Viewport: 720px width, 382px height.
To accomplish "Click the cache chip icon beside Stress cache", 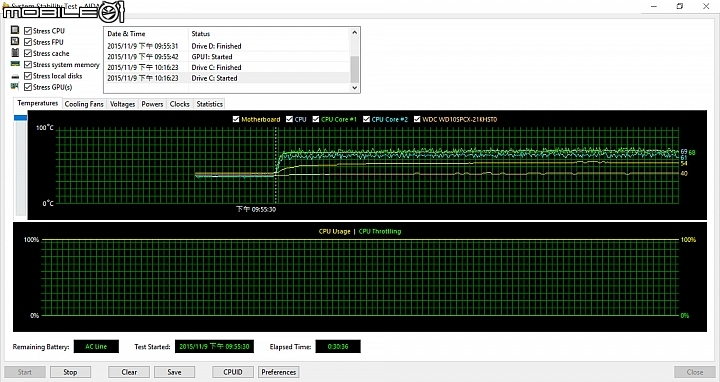I will point(15,53).
